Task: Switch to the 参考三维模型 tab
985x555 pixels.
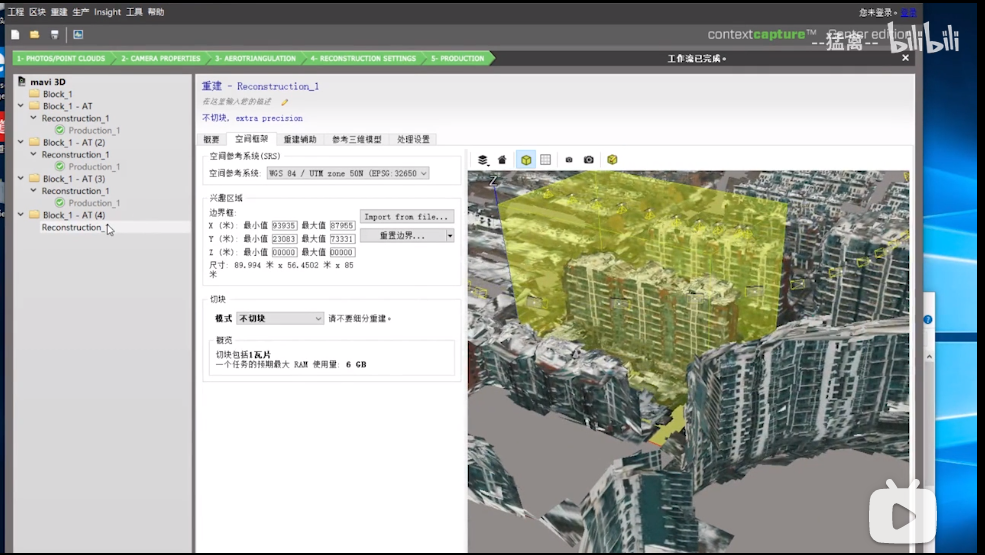Action: (356, 140)
